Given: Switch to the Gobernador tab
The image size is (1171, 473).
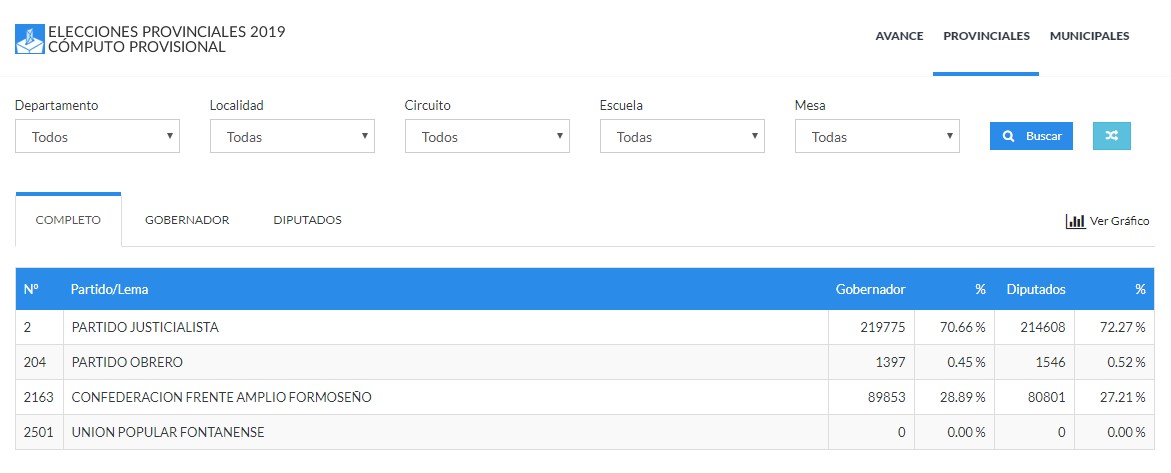Looking at the screenshot, I should click(x=187, y=220).
